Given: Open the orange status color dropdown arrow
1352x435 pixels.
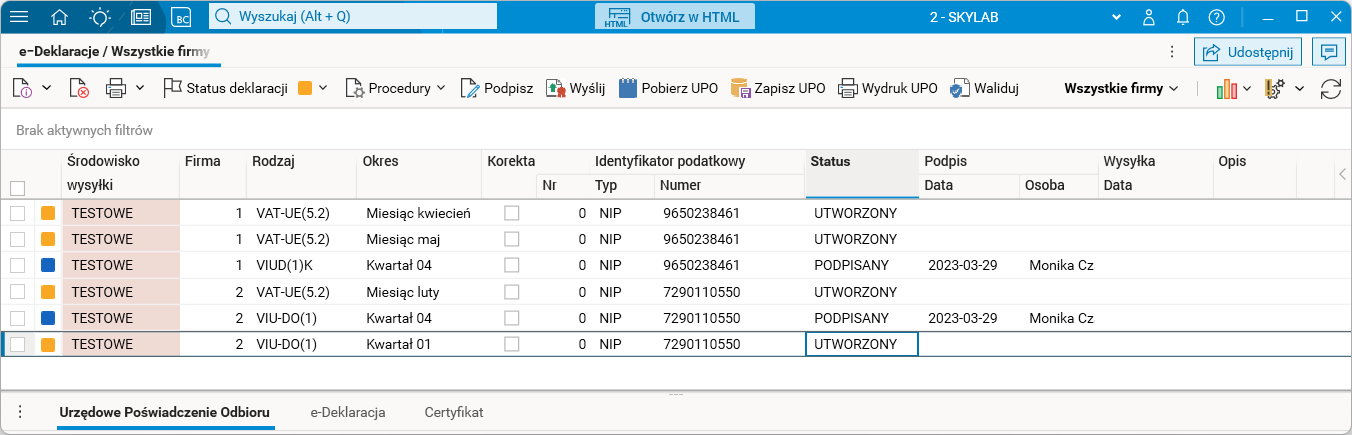Looking at the screenshot, I should coord(324,88).
